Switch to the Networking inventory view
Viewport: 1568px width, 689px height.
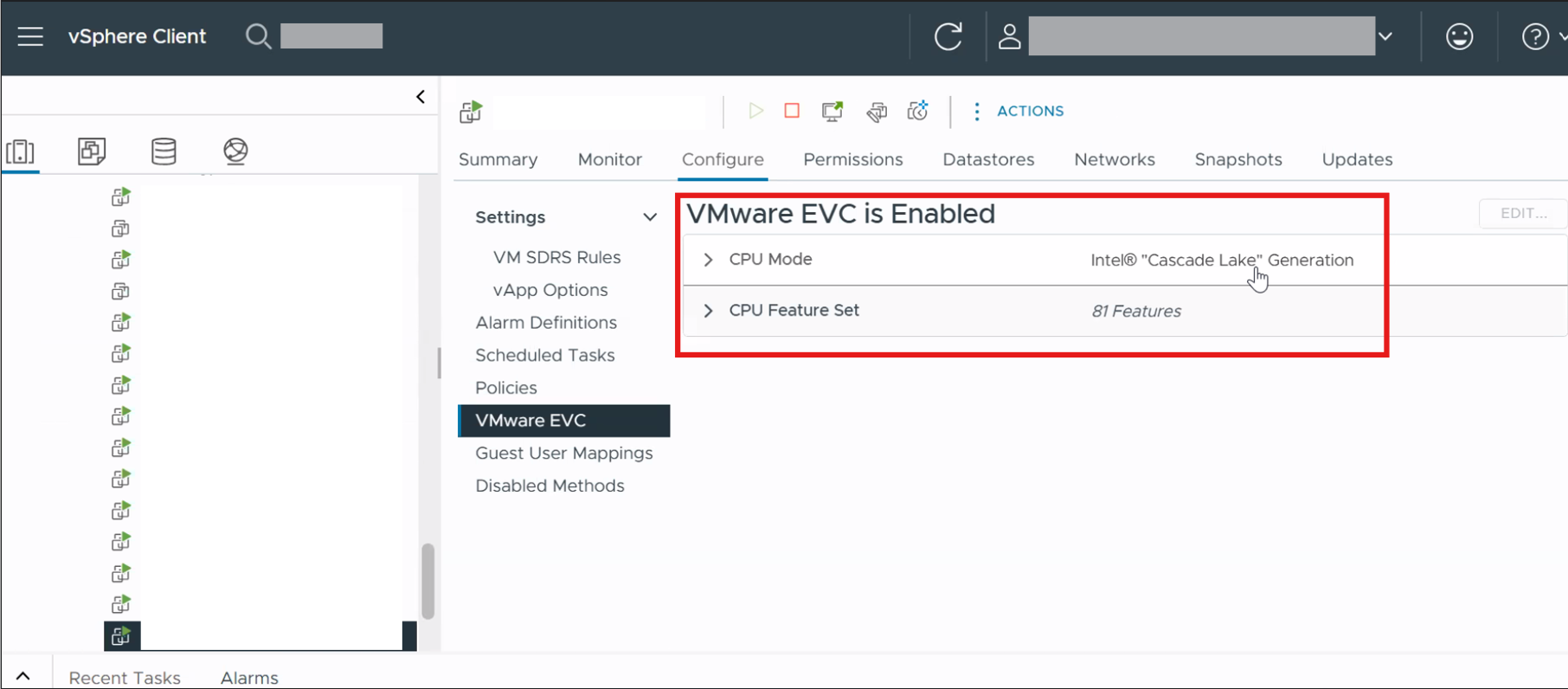coord(235,151)
